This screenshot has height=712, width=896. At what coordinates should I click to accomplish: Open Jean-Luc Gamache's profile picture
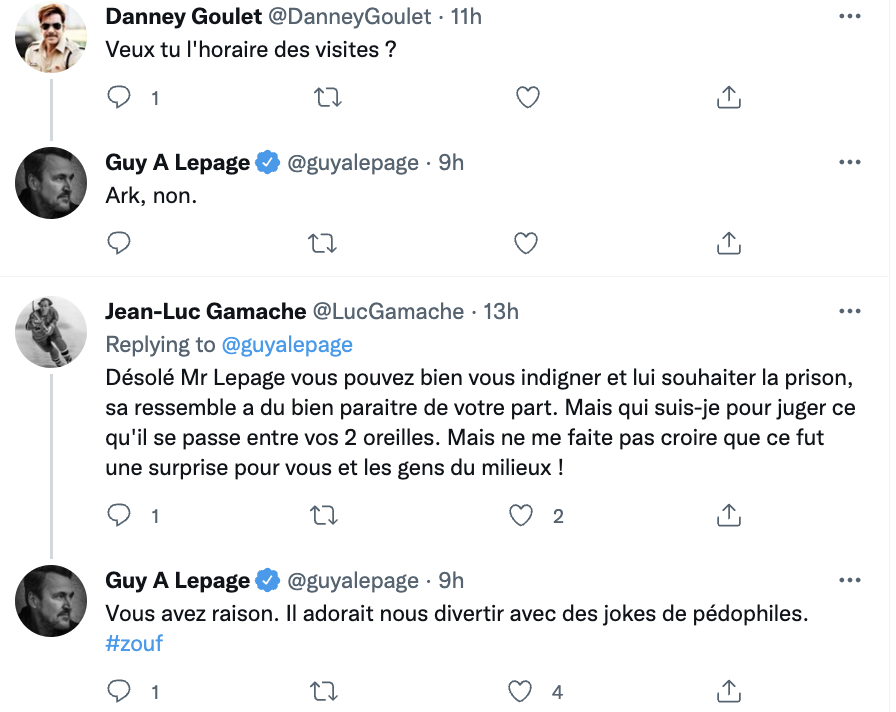[51, 332]
